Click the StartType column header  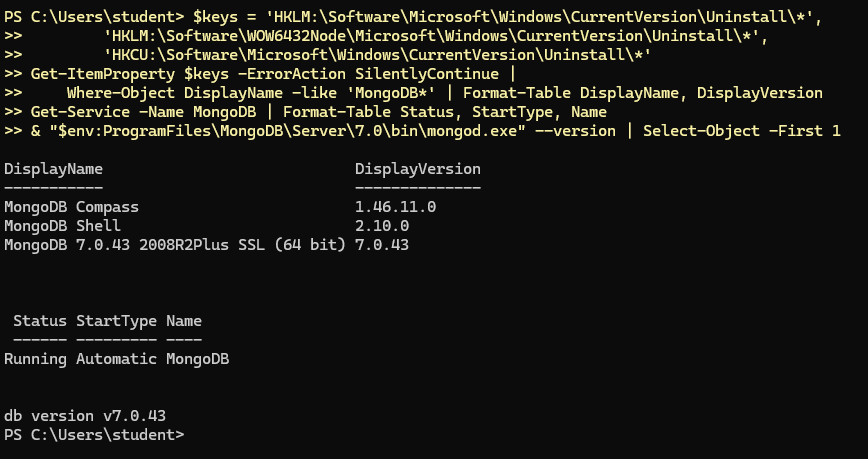pos(116,321)
